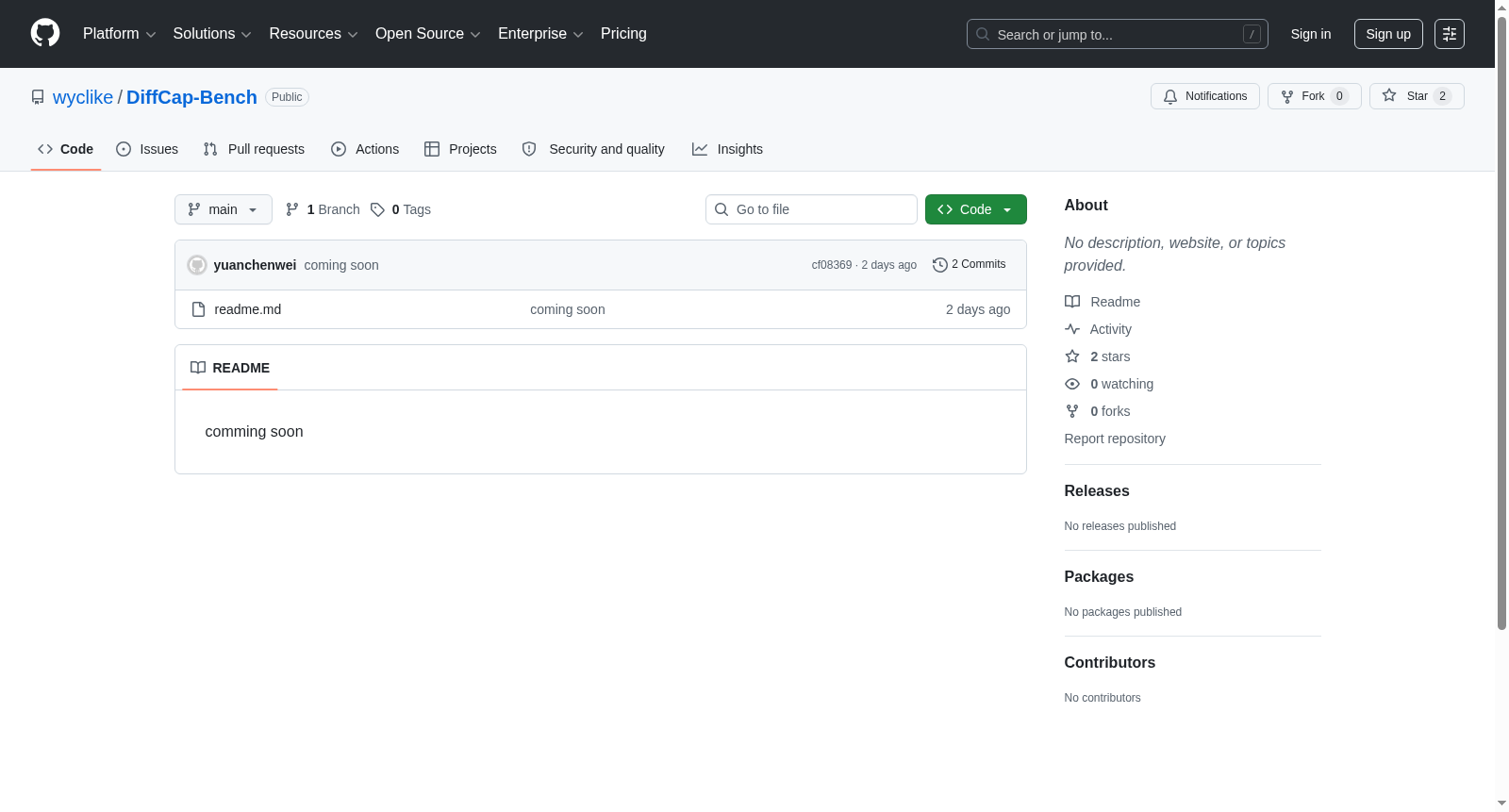Click the book icon in README header
This screenshot has width=1509, height=812.
(198, 368)
